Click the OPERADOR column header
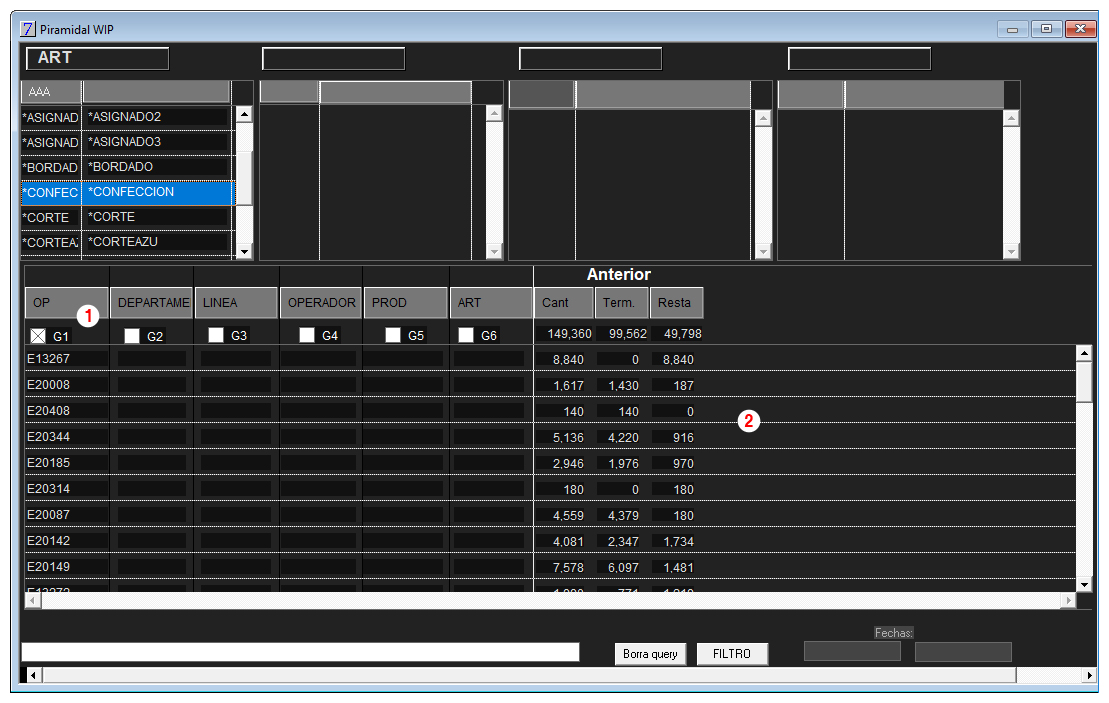The image size is (1109, 703). (321, 303)
